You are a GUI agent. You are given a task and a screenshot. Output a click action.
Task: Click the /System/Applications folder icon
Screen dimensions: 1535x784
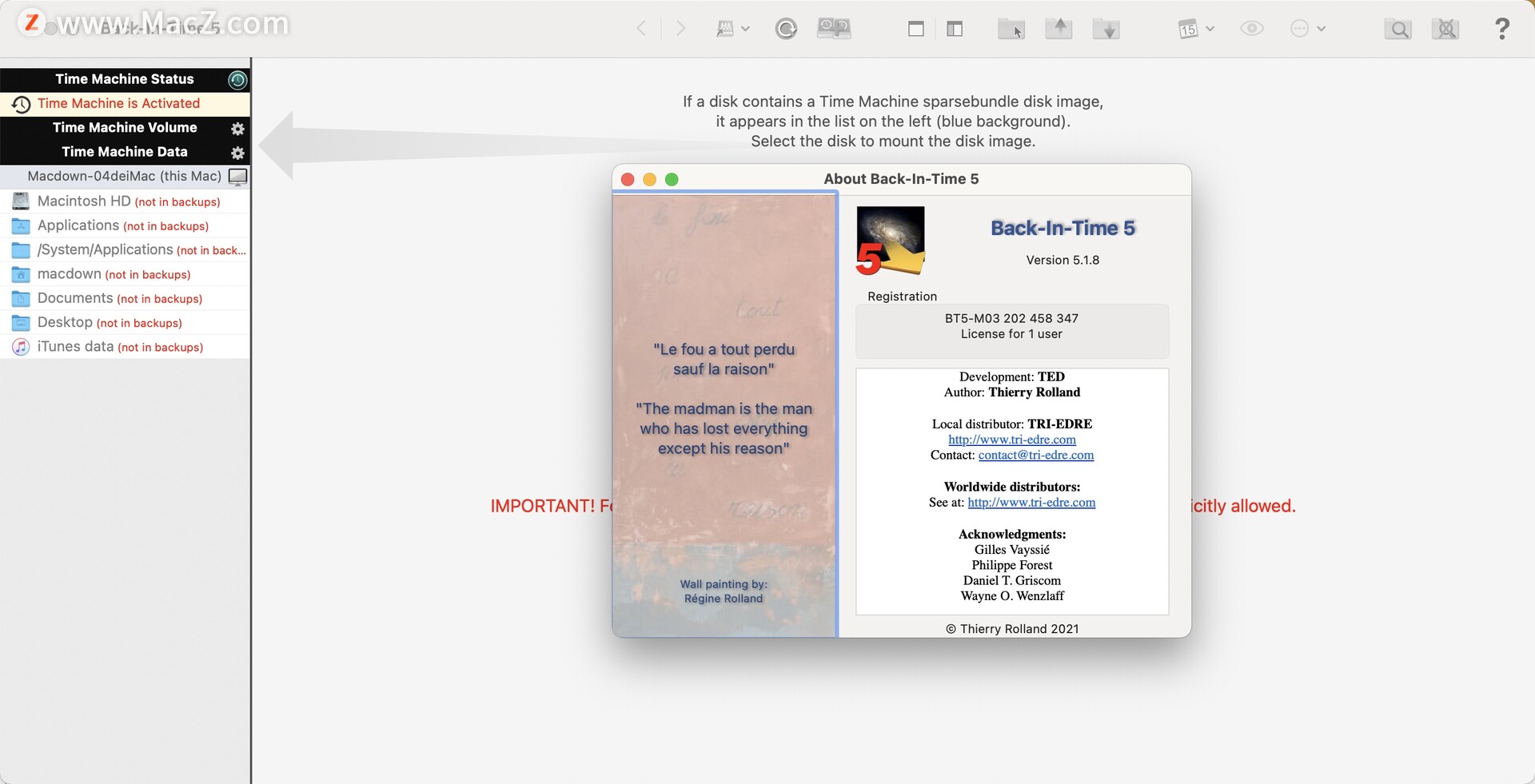(x=21, y=250)
